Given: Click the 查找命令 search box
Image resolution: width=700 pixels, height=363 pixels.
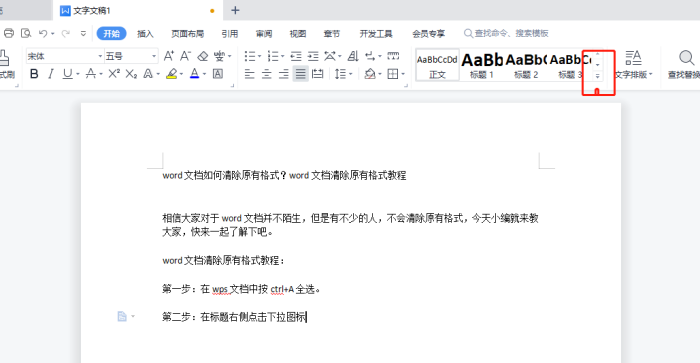Looking at the screenshot, I should point(506,33).
